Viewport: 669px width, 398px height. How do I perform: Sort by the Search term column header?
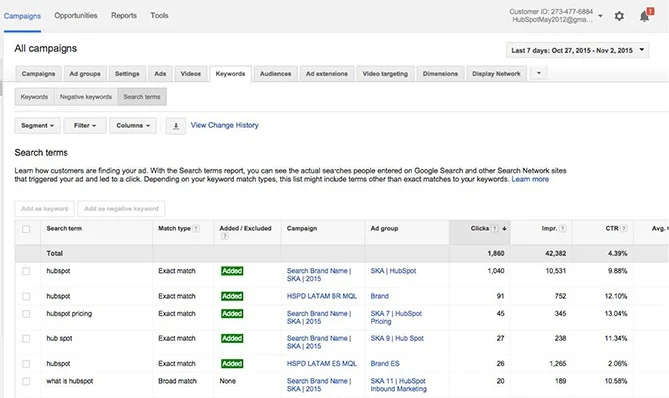[x=64, y=228]
